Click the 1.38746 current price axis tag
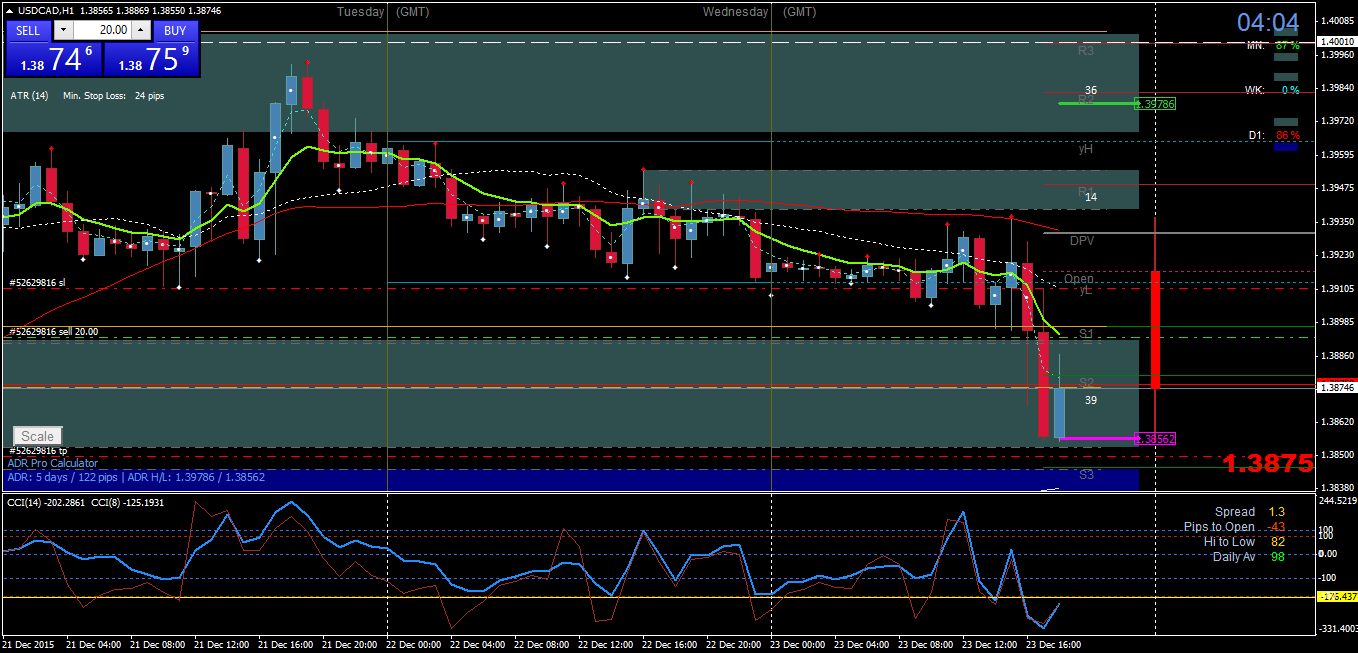 pos(1335,387)
